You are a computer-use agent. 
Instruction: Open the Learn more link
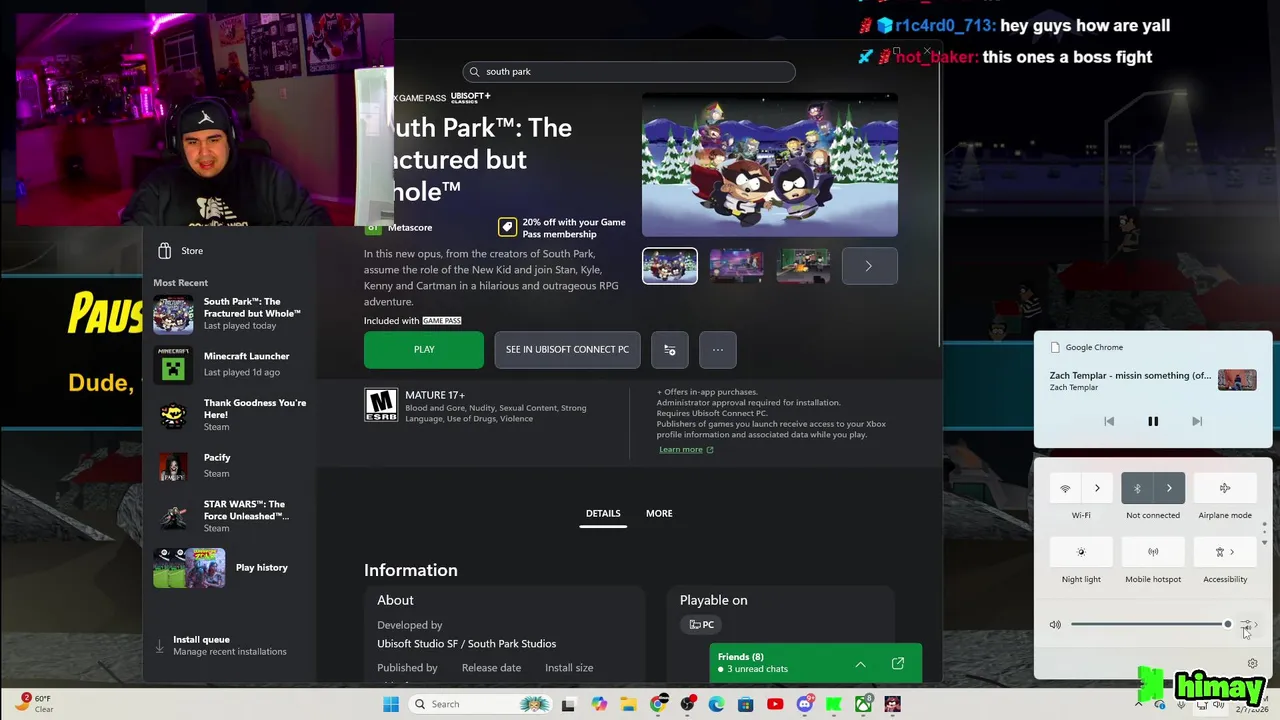[686, 450]
